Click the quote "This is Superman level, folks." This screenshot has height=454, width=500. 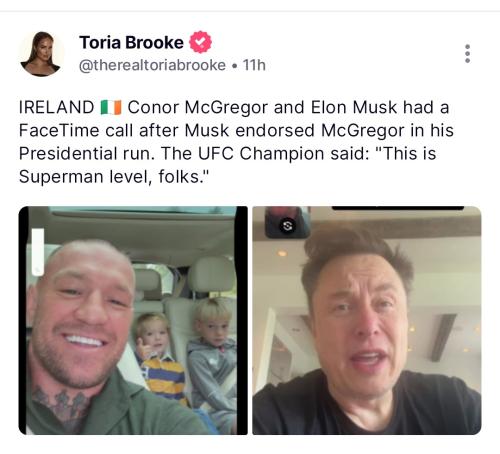click(x=228, y=165)
